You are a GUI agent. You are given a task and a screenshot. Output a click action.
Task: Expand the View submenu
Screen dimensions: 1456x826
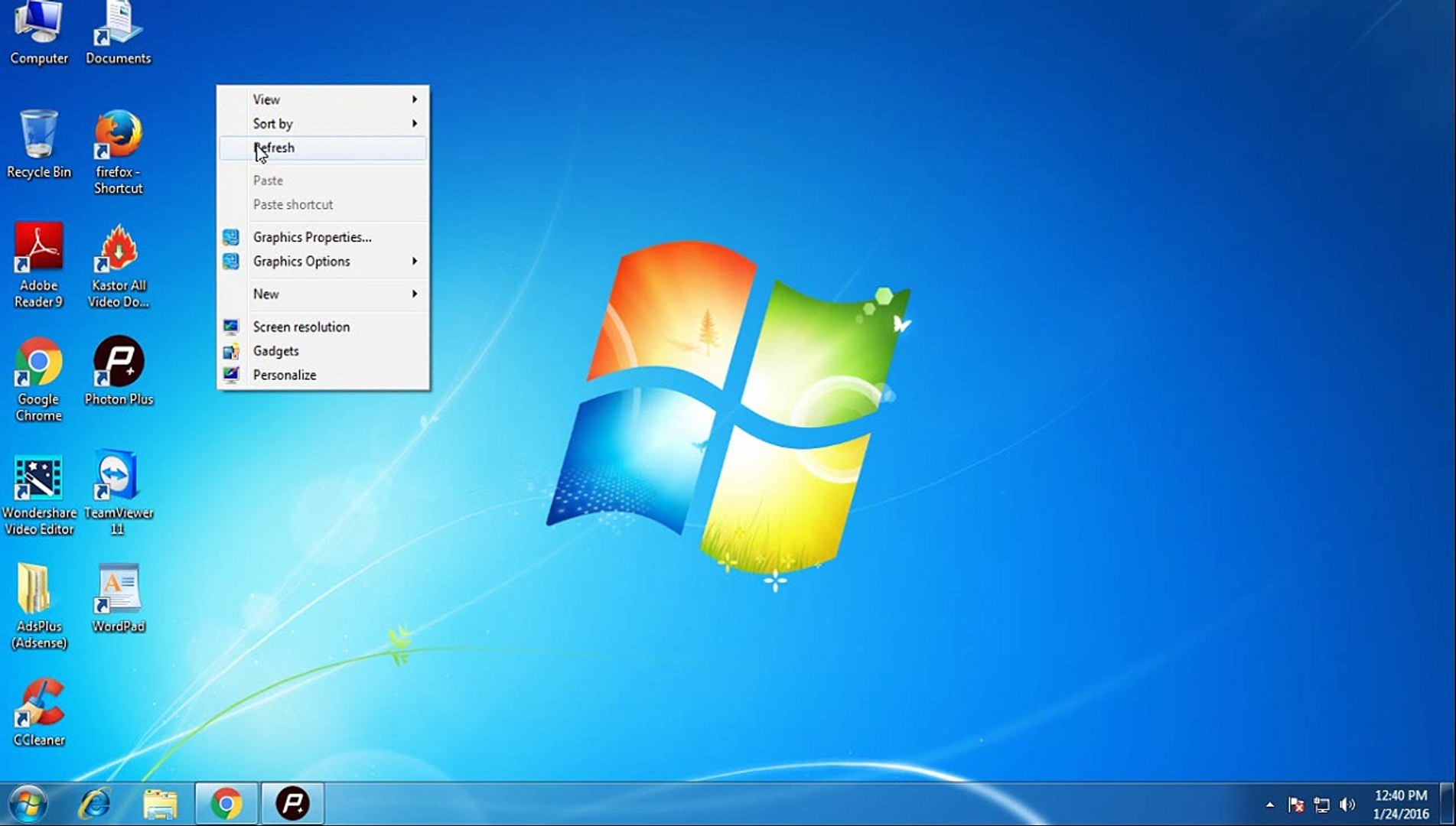coord(323,99)
